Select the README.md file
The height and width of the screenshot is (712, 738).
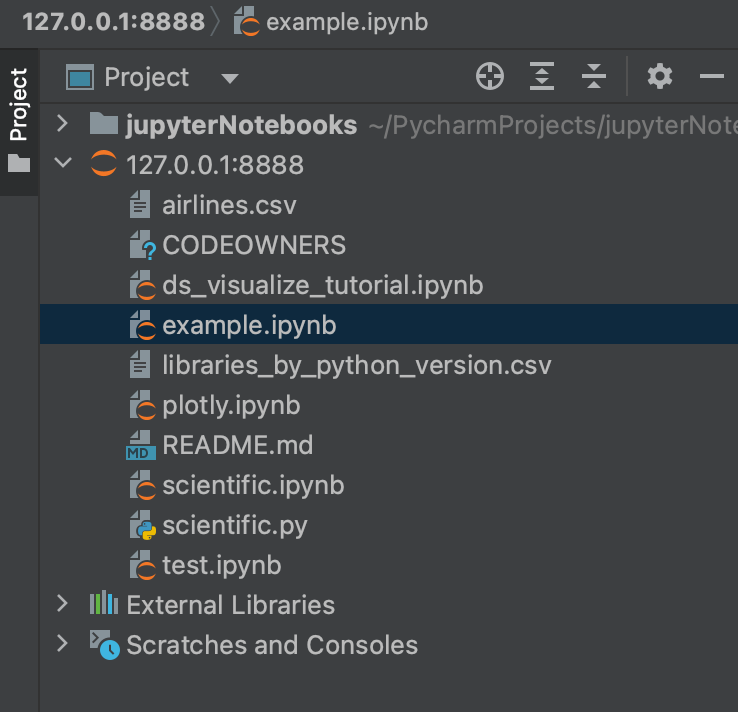(237, 445)
